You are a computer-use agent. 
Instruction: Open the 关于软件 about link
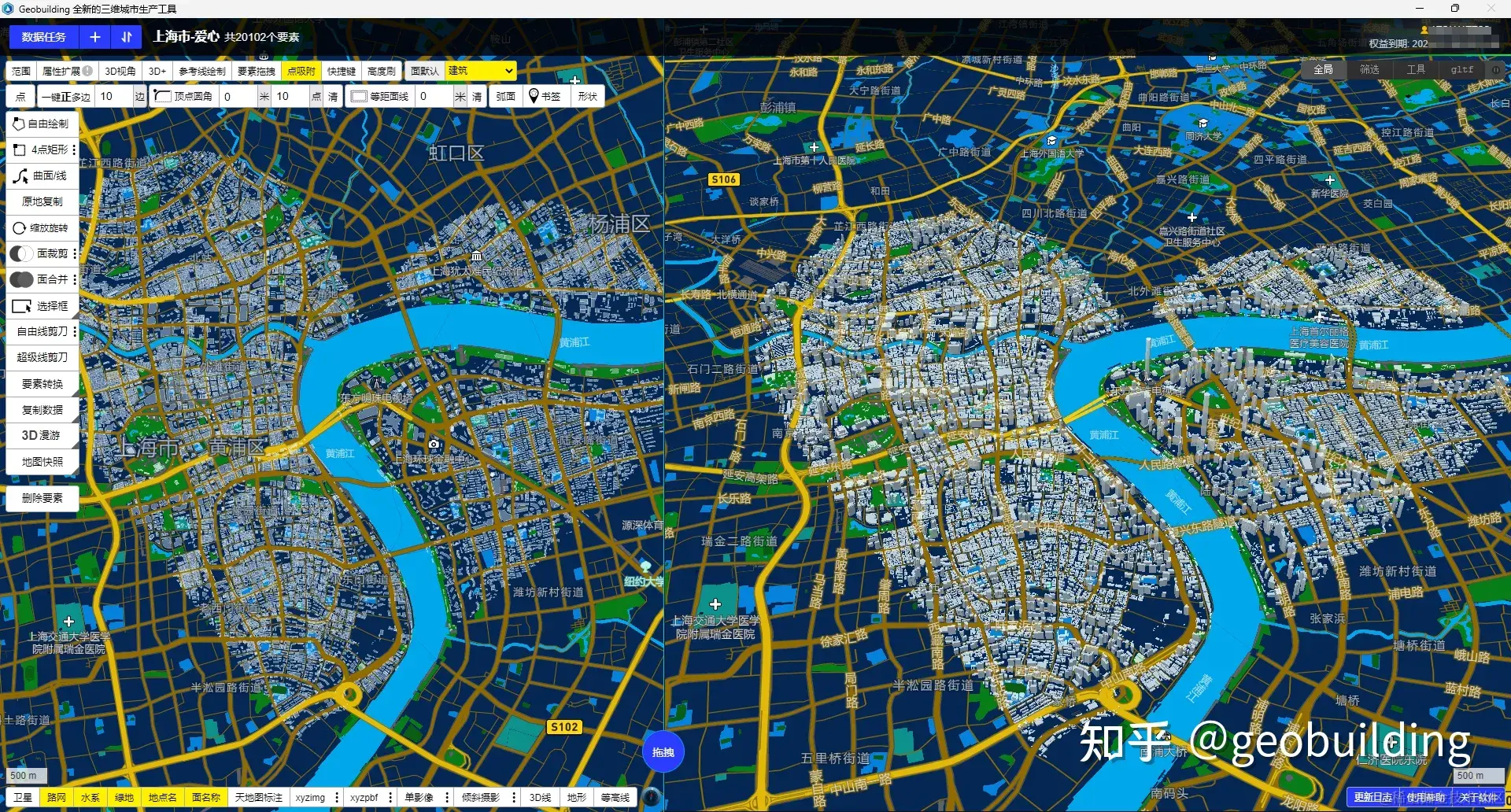[1479, 797]
